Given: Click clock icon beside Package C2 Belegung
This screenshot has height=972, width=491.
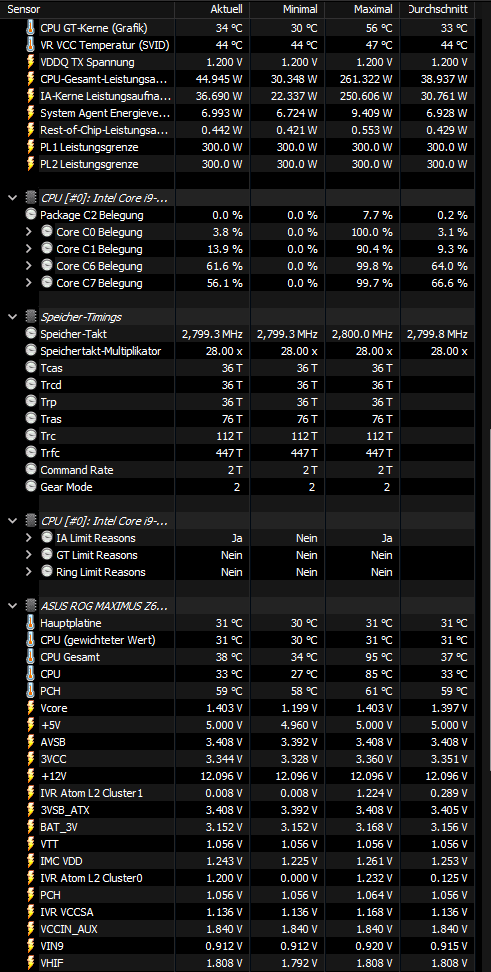Looking at the screenshot, I should click(31, 214).
